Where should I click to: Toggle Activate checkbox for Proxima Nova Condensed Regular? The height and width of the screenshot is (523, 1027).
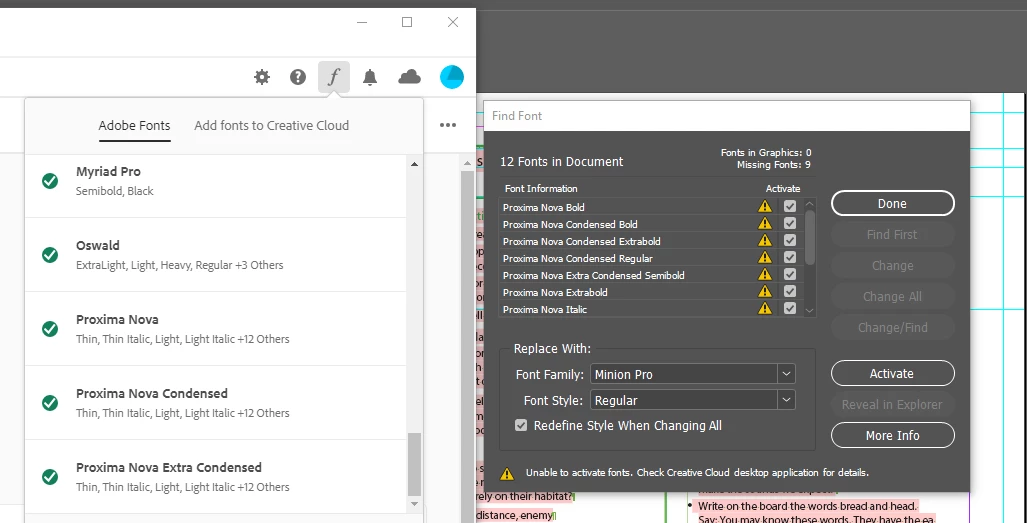click(x=790, y=257)
